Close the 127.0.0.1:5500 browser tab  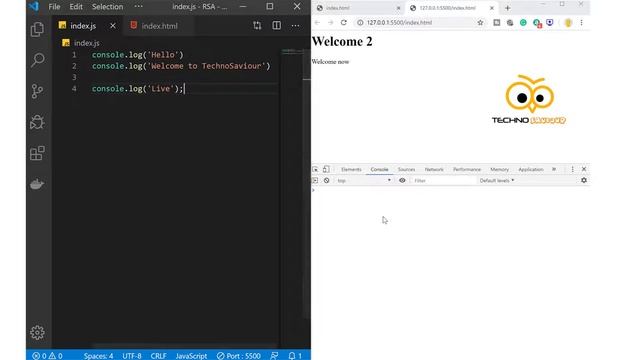(492, 8)
